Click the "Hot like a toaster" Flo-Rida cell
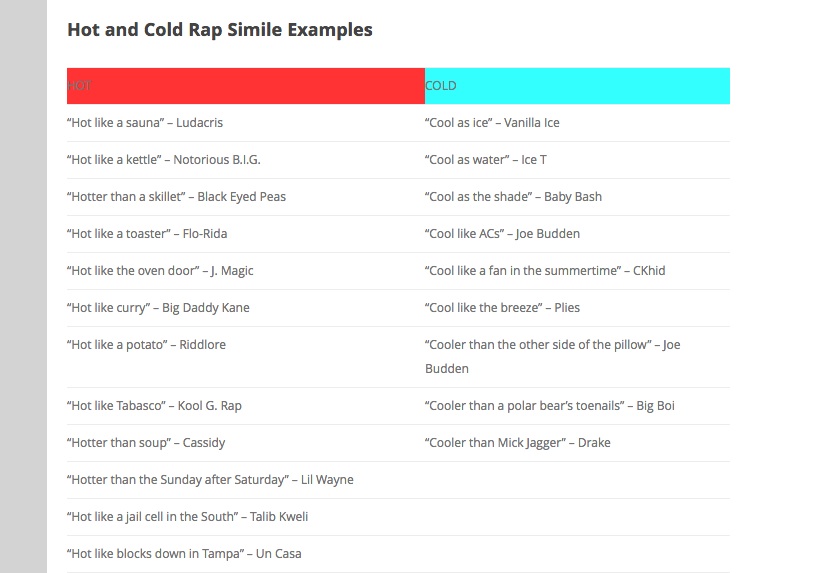Image resolution: width=827 pixels, height=573 pixels. [x=144, y=234]
